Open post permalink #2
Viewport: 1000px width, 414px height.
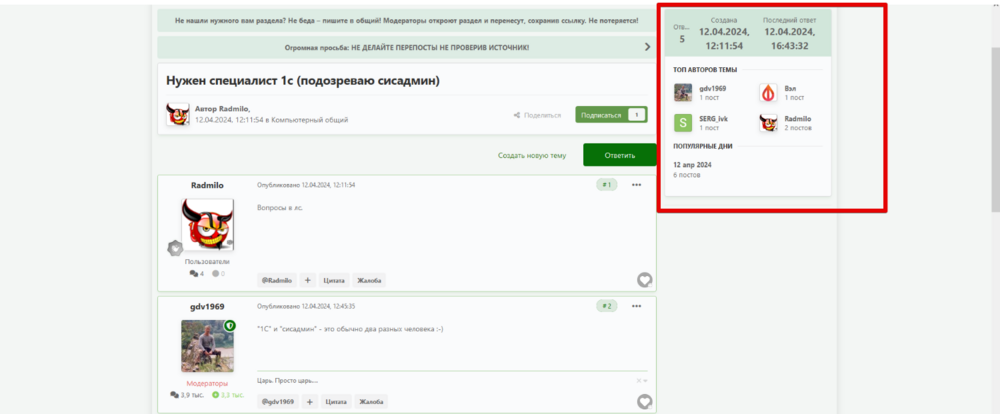pos(607,306)
